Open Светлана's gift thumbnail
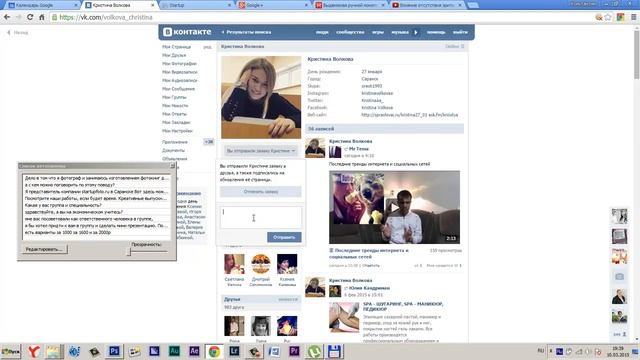The width and height of the screenshot is (640, 360). (234, 264)
